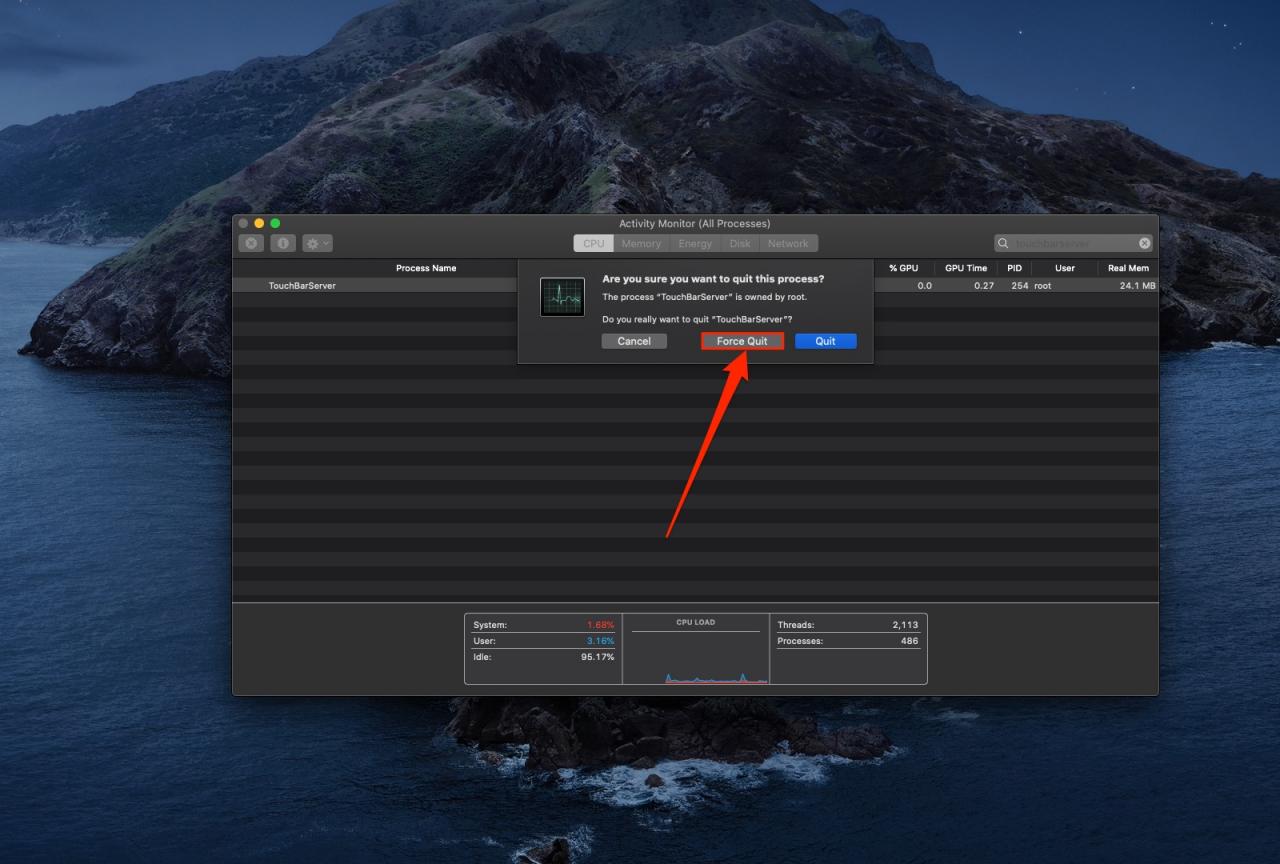
Task: Click the System percentage 1.68%
Action: pos(601,625)
